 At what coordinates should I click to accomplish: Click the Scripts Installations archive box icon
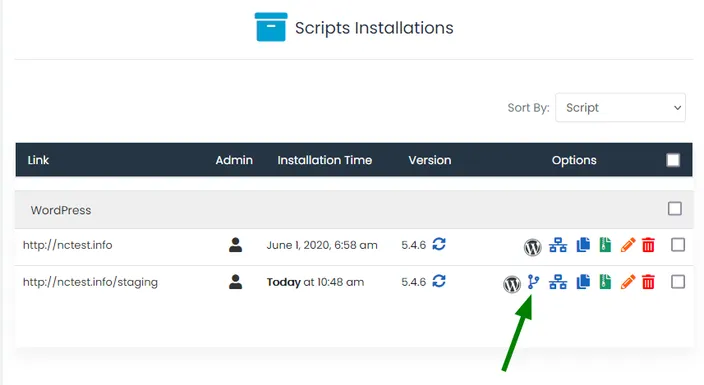pos(271,27)
